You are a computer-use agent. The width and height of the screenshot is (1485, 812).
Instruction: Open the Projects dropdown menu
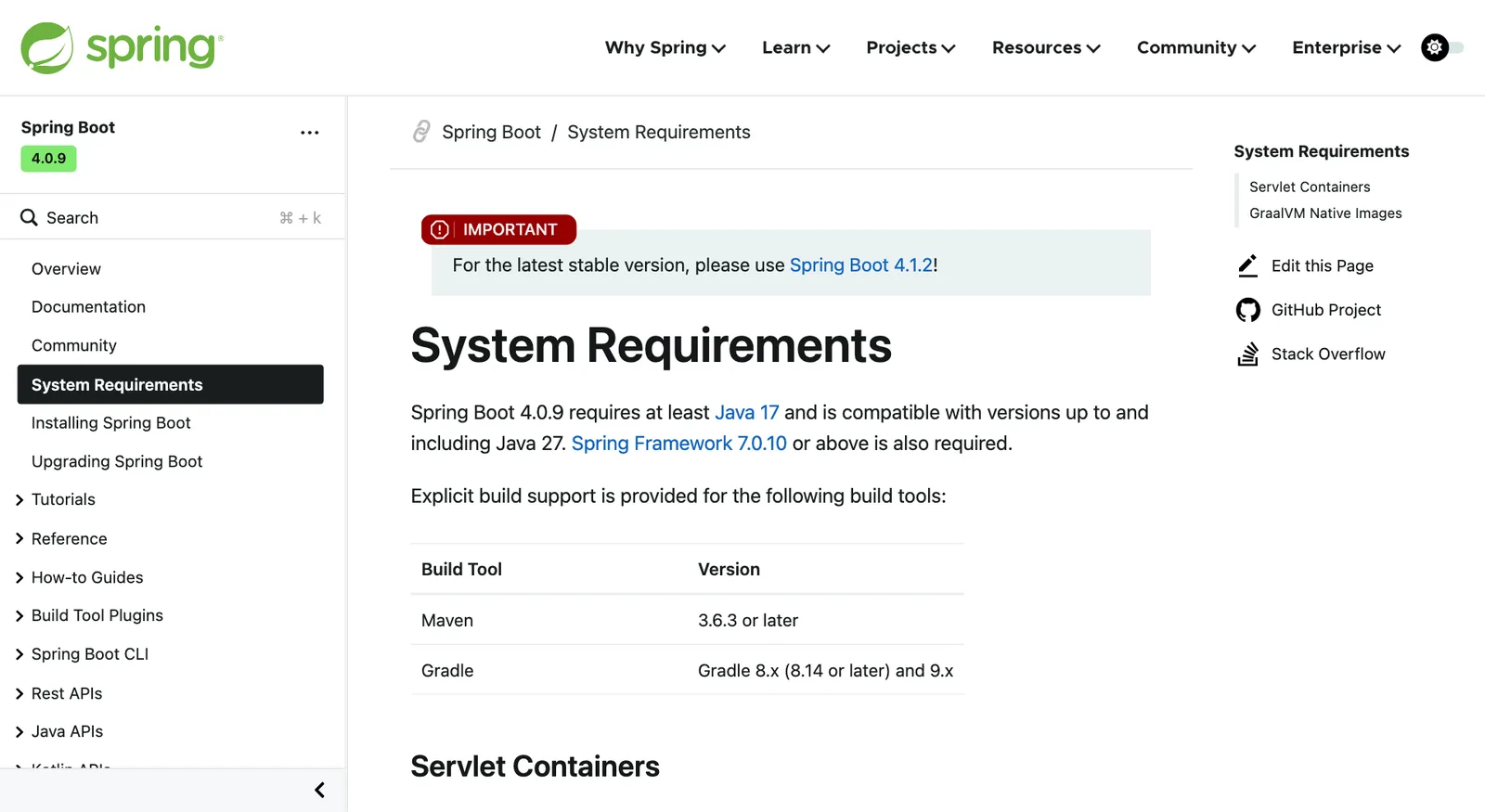[910, 47]
